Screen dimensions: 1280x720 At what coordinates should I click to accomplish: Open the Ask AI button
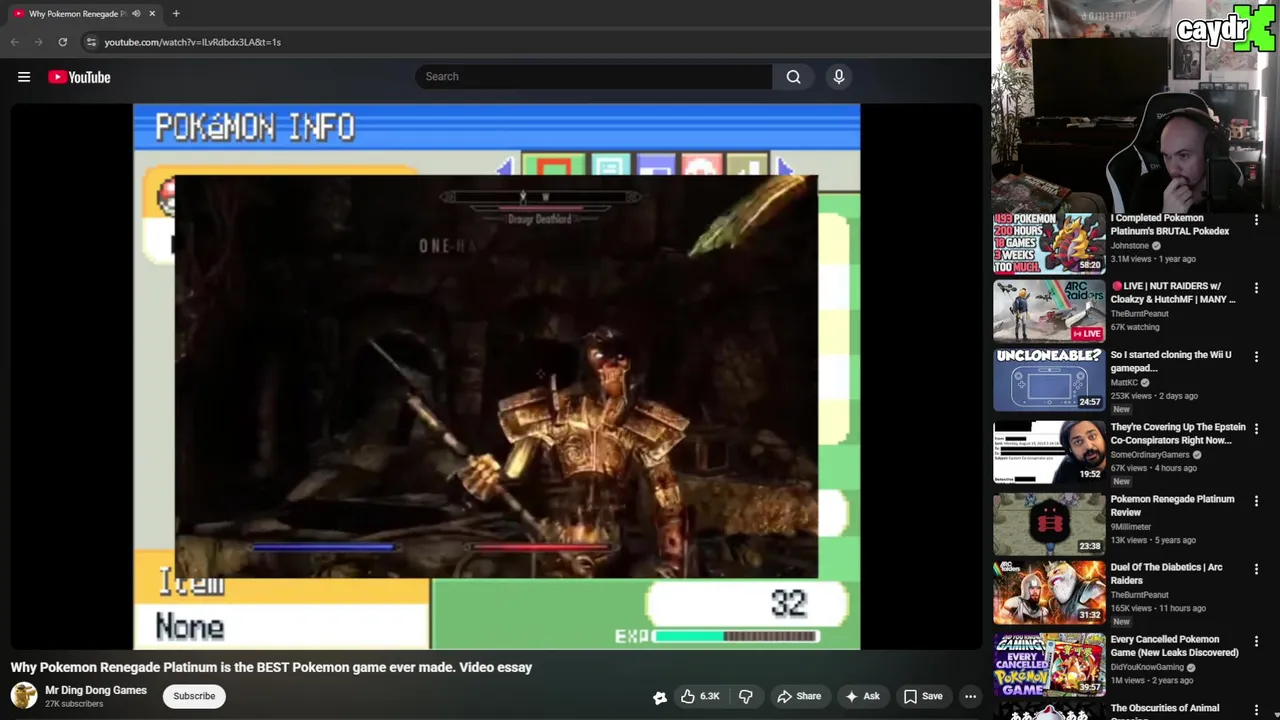(862, 696)
